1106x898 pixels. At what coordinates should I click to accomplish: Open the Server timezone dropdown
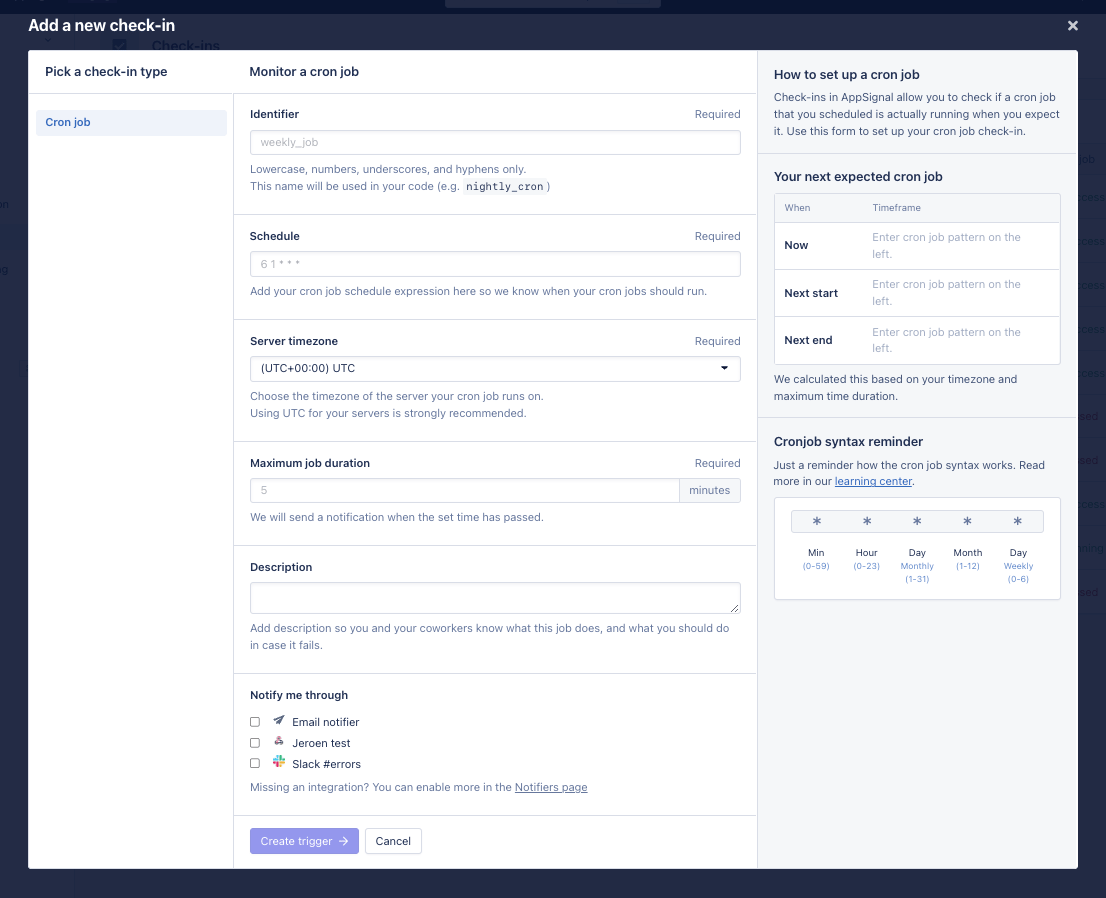(495, 368)
